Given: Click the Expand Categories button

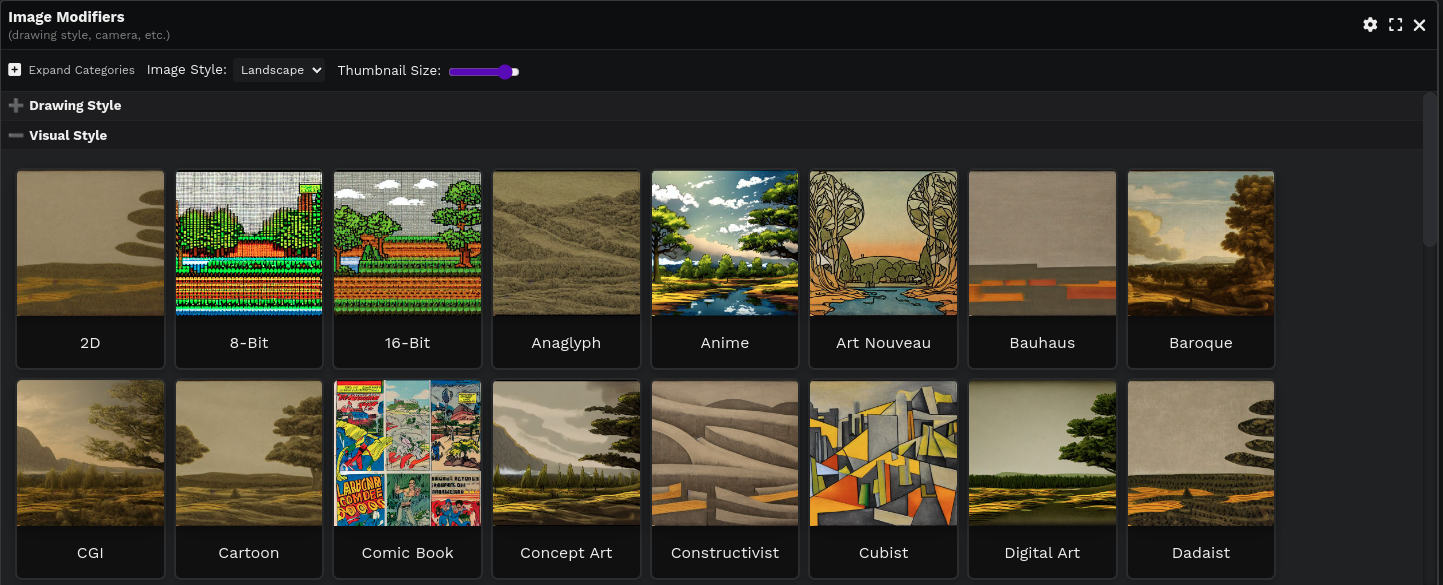Looking at the screenshot, I should 80,70.
